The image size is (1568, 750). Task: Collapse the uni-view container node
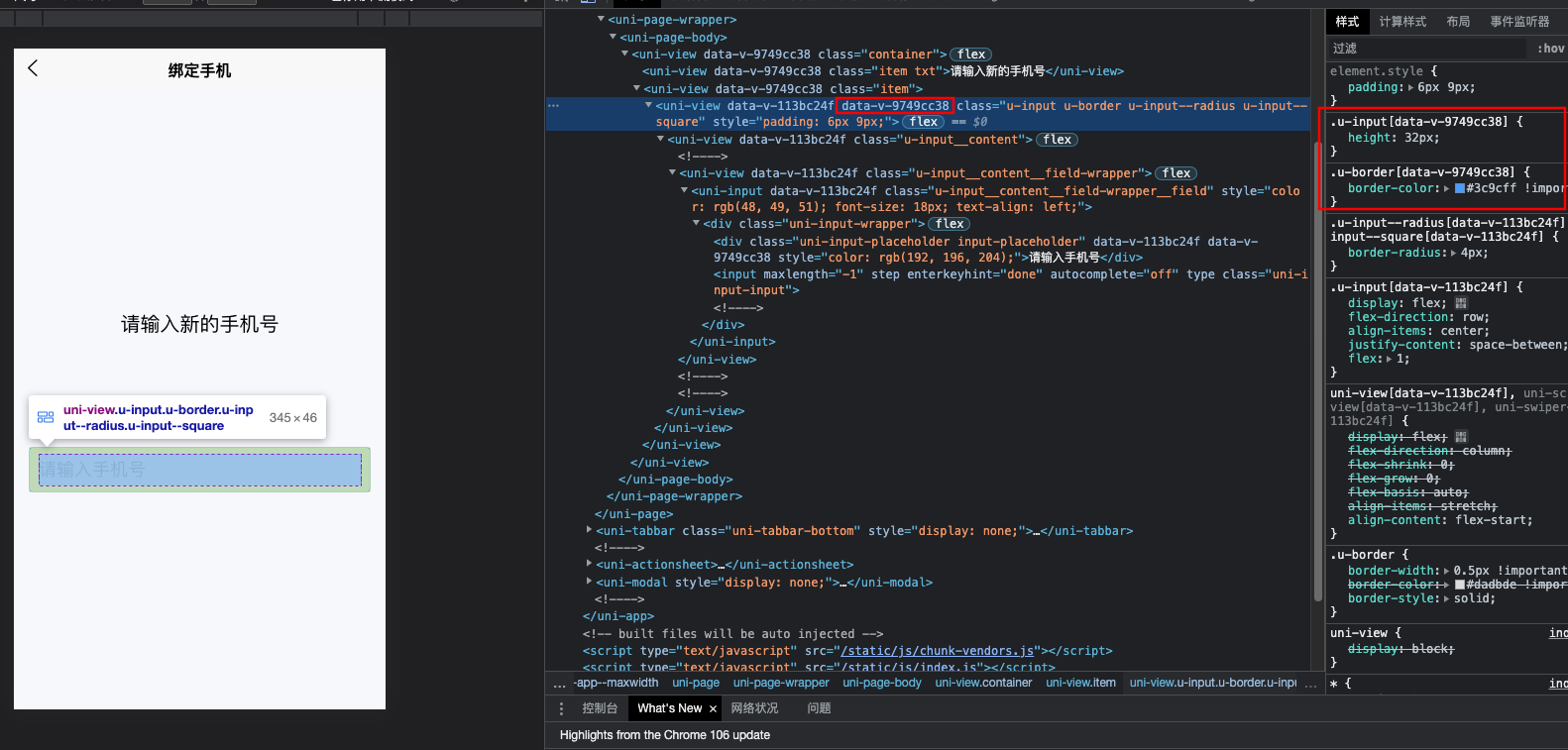[x=624, y=54]
